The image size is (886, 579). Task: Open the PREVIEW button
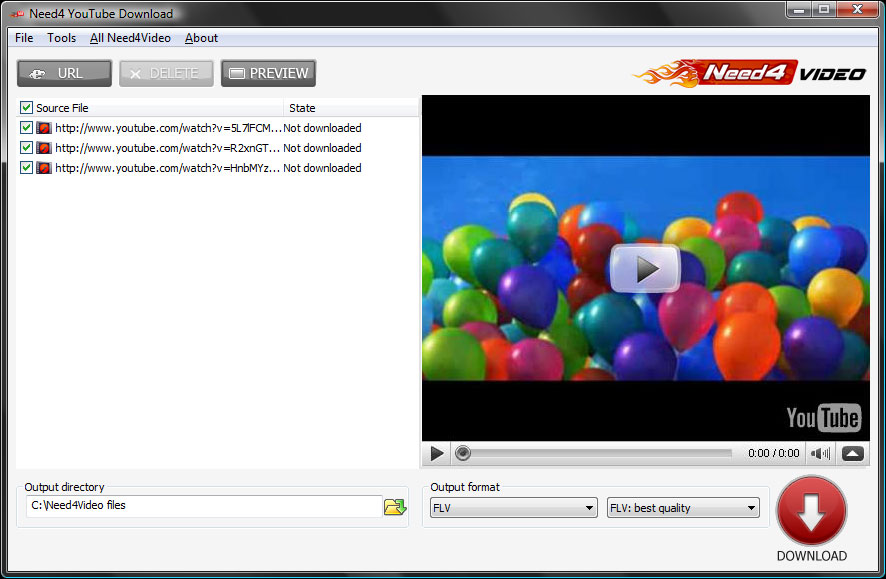click(x=268, y=73)
